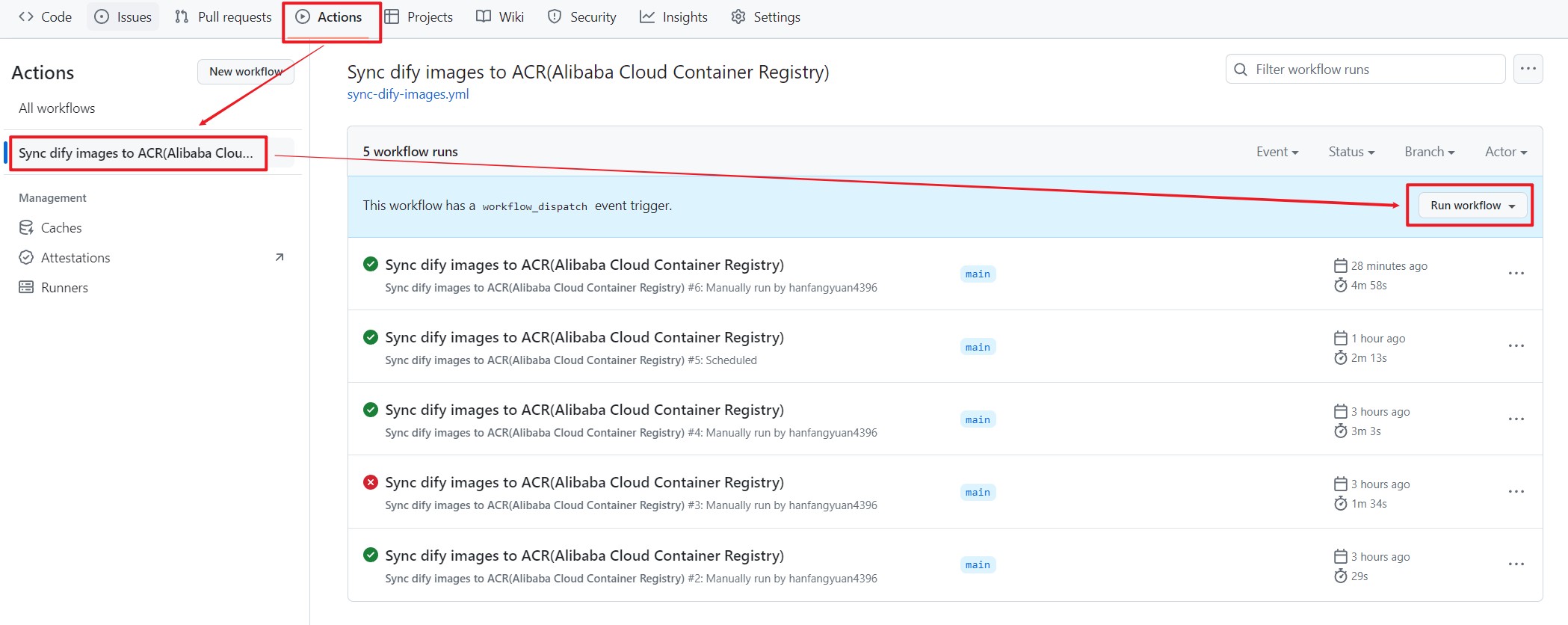Screen dimensions: 1568x625
Task: Click success check icon of run #4
Action: tap(370, 409)
